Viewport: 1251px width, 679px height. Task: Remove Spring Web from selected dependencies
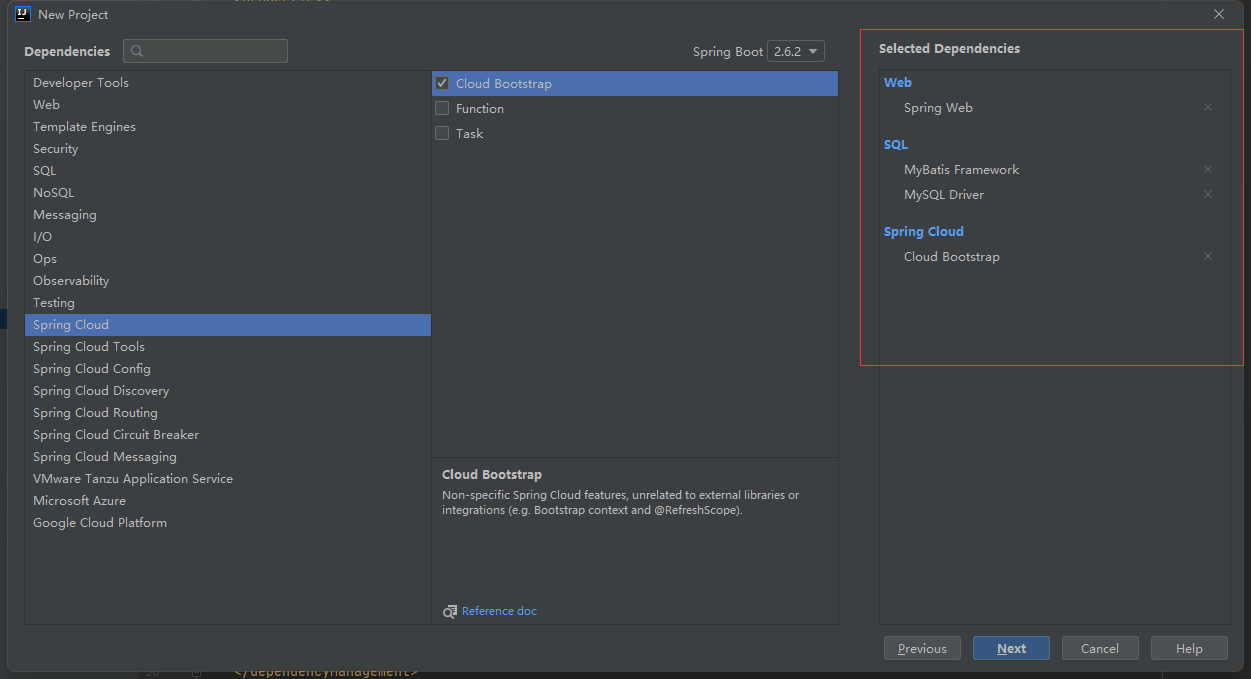pyautogui.click(x=1207, y=107)
